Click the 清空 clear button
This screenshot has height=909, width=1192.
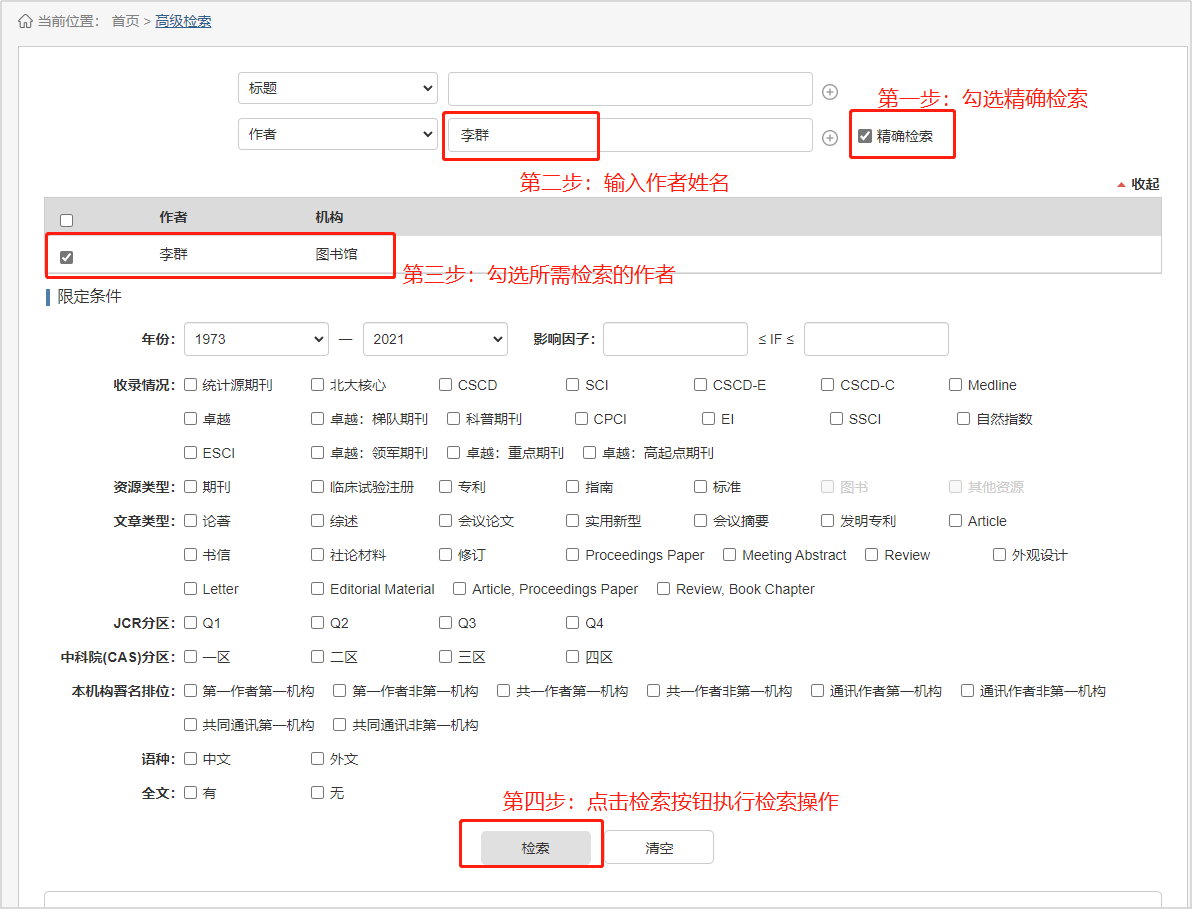659,847
